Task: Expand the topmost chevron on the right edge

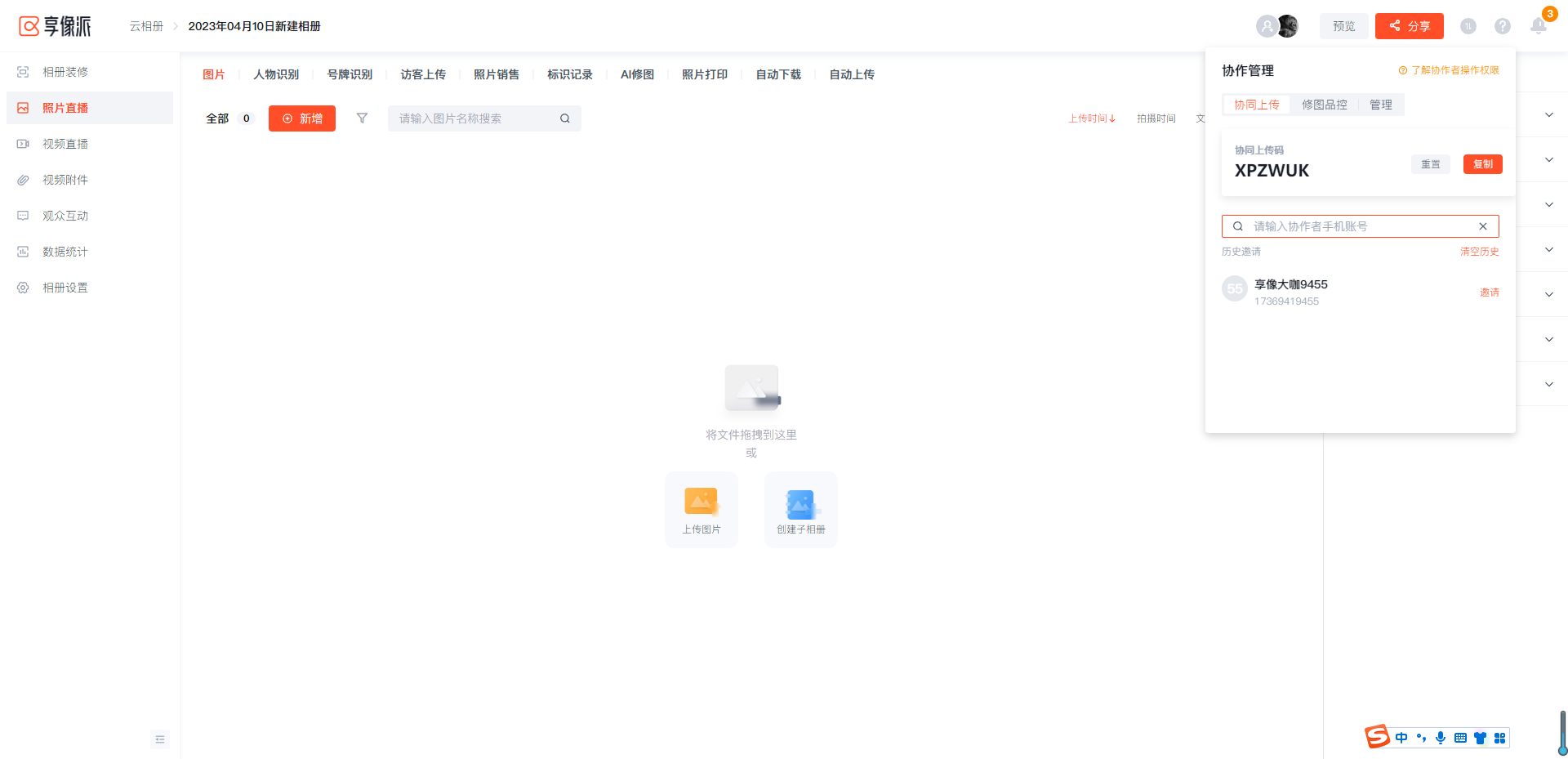Action: [x=1548, y=114]
